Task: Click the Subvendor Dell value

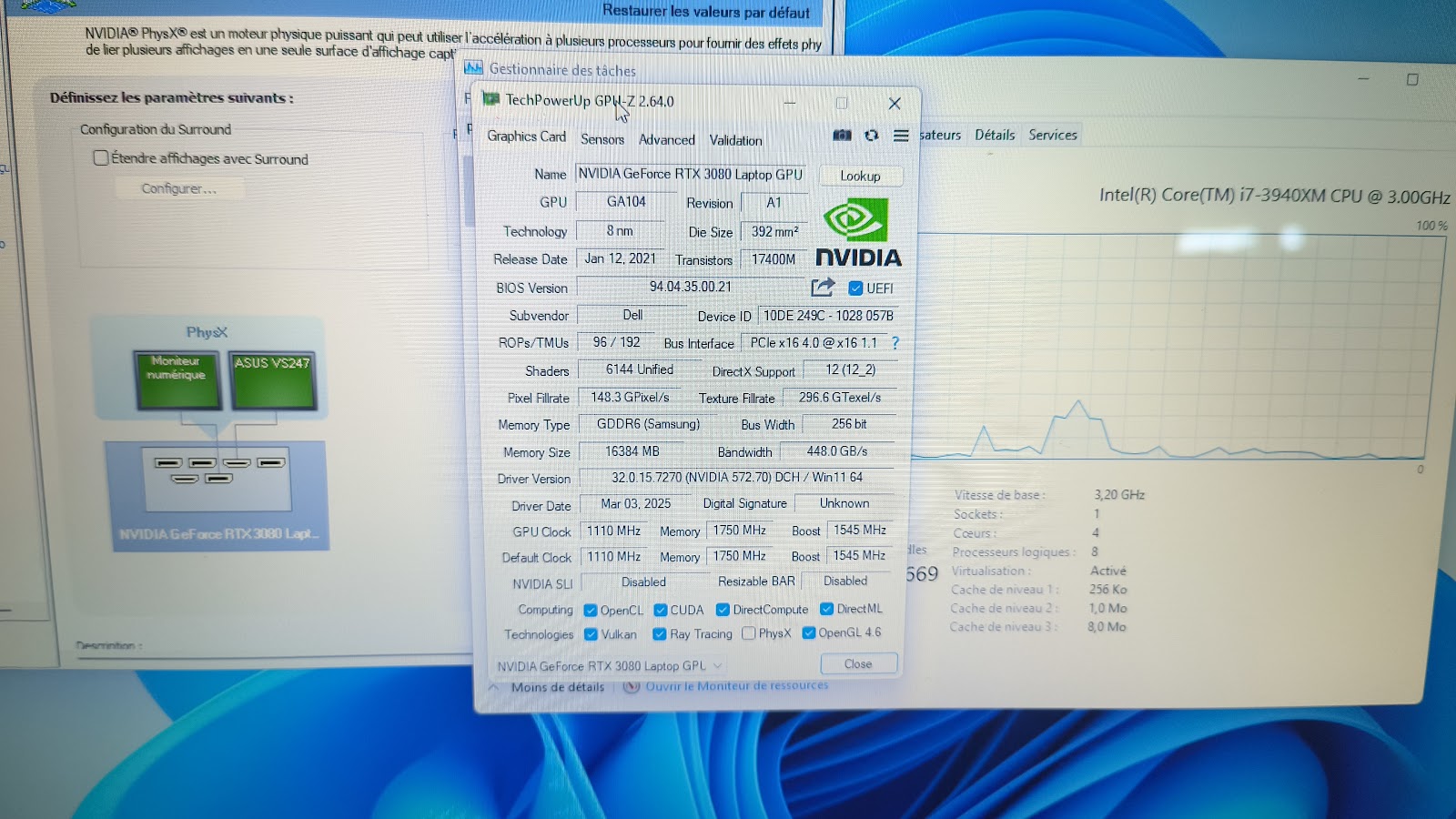Action: coord(632,315)
